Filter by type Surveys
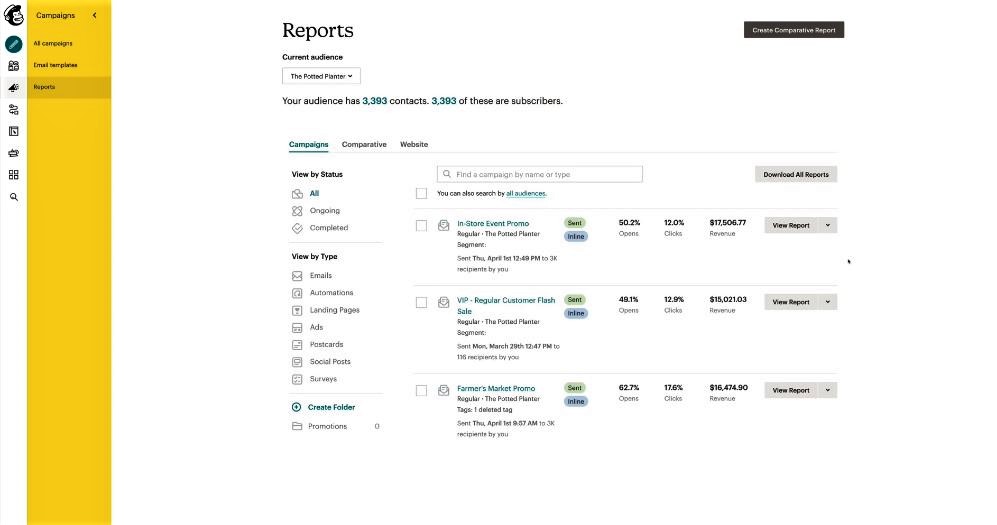Image resolution: width=997 pixels, height=525 pixels. click(x=323, y=378)
